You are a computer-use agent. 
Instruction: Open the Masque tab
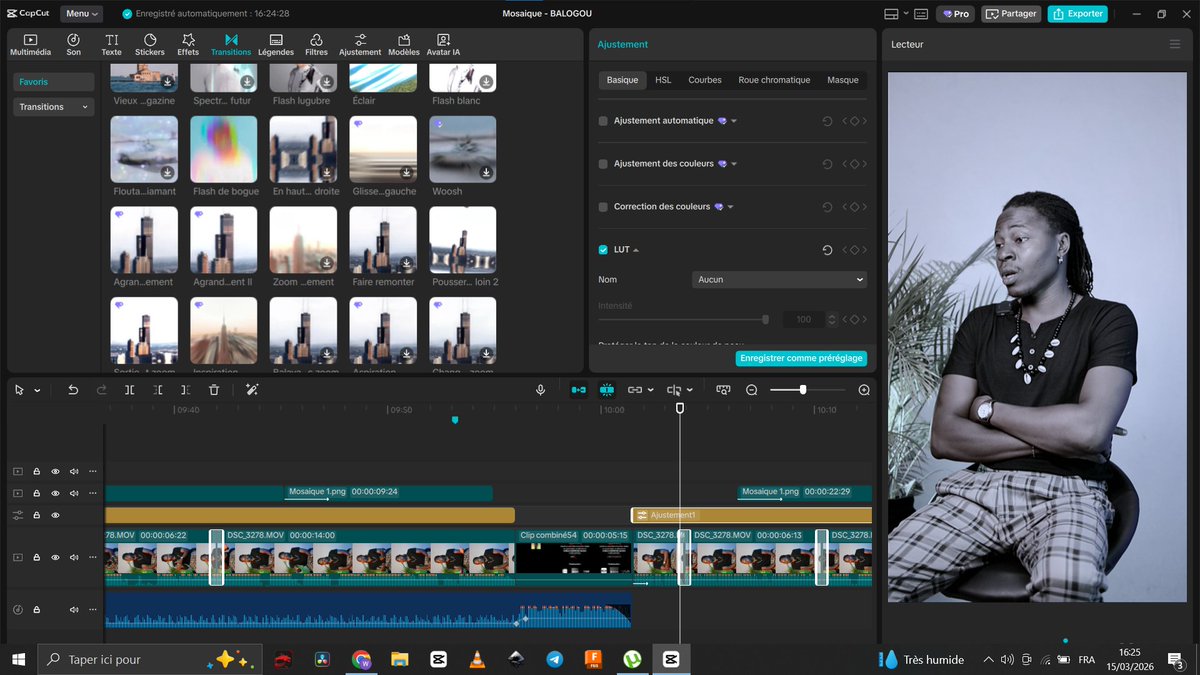(x=843, y=80)
